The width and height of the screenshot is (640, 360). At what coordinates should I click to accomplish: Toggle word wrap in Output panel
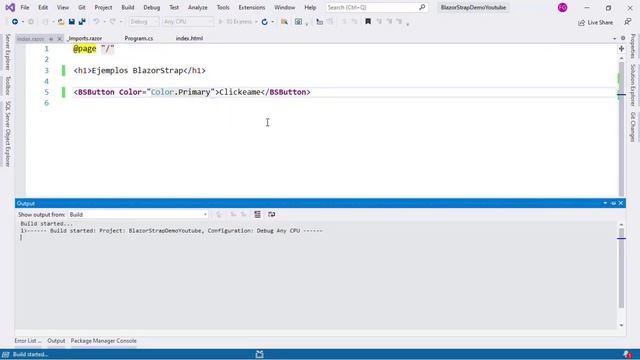[271, 214]
